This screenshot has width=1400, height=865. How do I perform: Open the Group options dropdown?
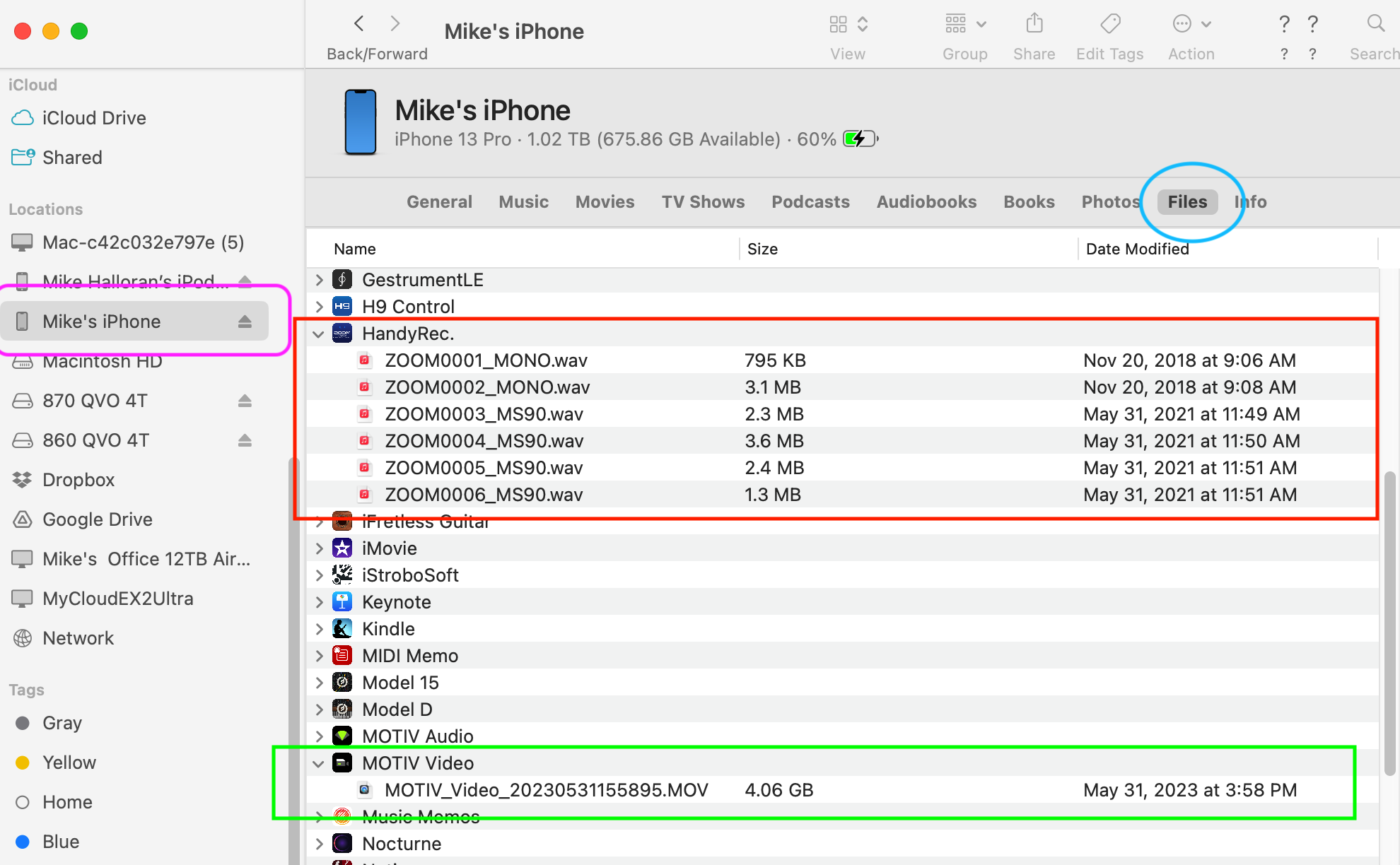click(965, 24)
